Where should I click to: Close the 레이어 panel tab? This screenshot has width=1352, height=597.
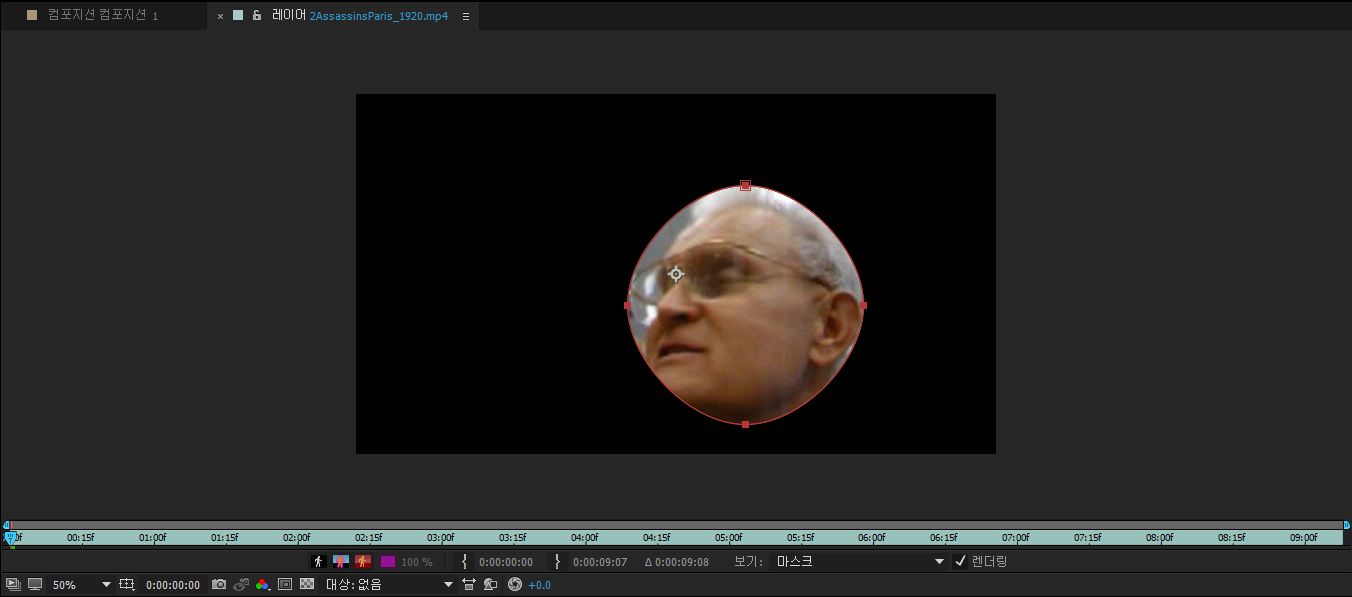220,16
